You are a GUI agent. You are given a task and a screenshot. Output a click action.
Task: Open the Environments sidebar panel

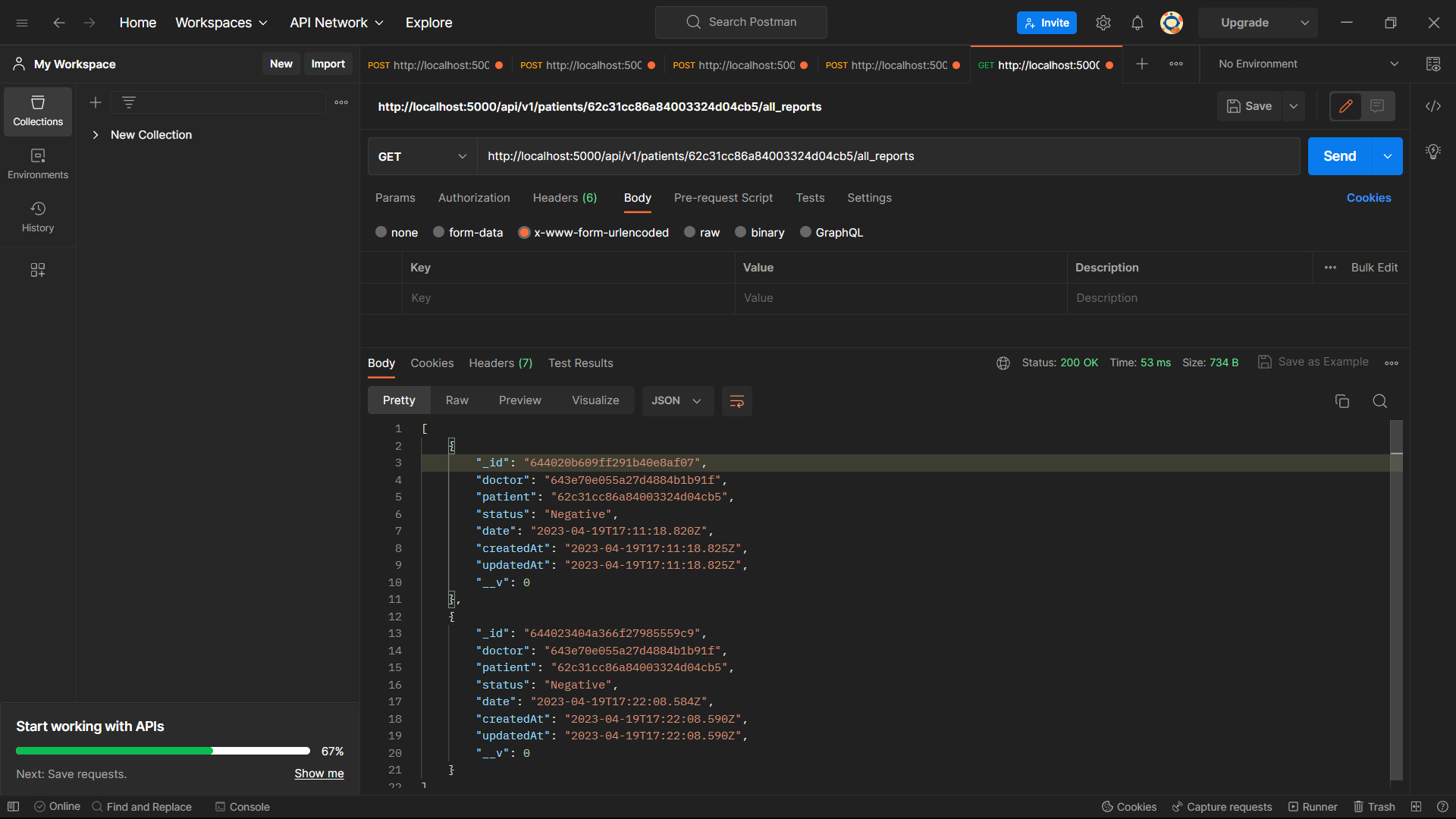37,163
